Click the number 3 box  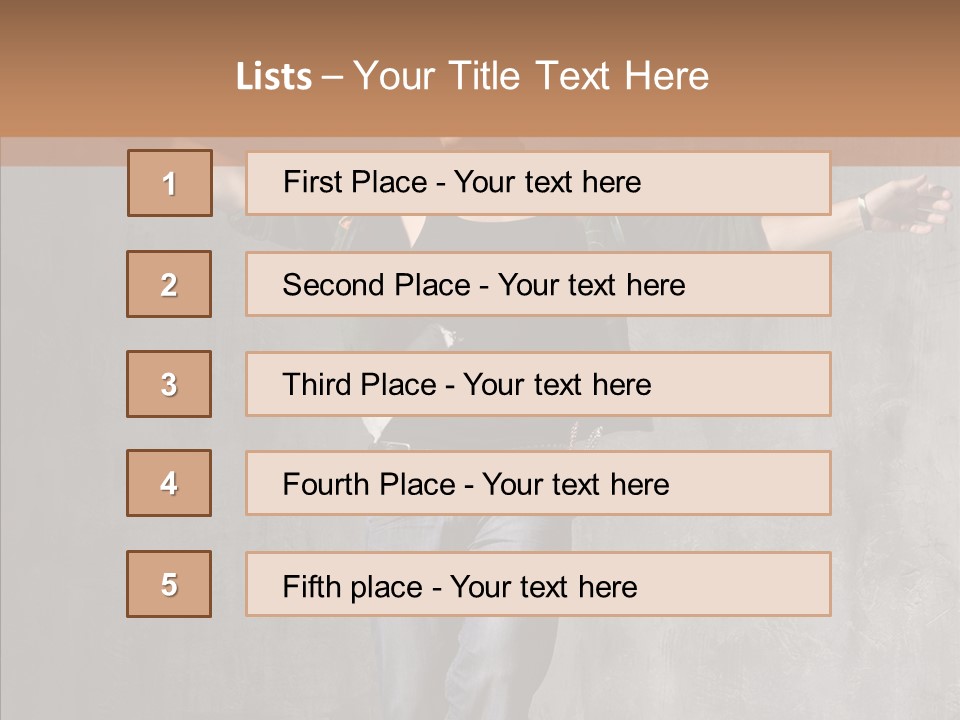click(169, 384)
